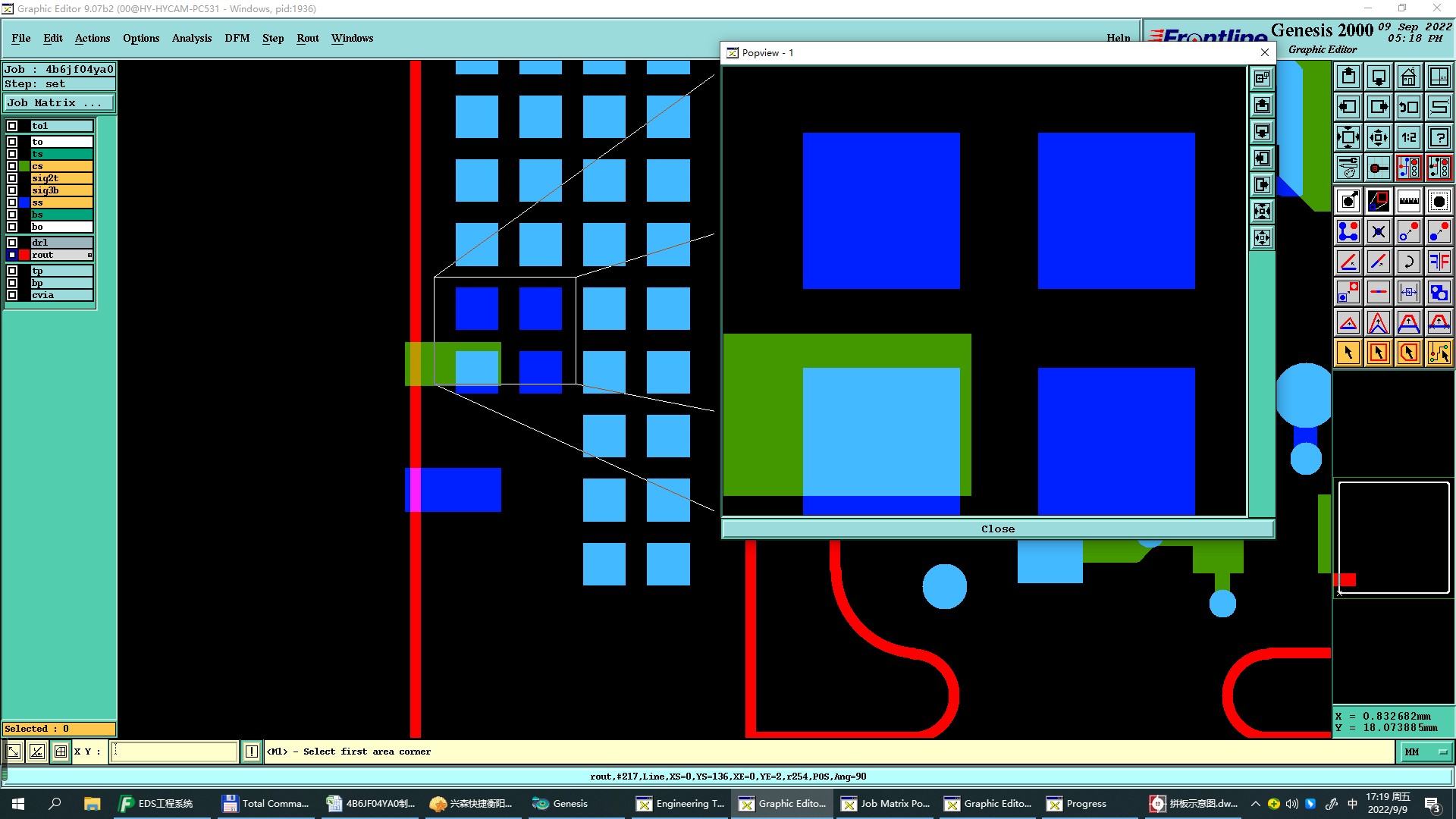The width and height of the screenshot is (1456, 819).
Task: Click the X Y coordinate input field
Action: [x=174, y=752]
